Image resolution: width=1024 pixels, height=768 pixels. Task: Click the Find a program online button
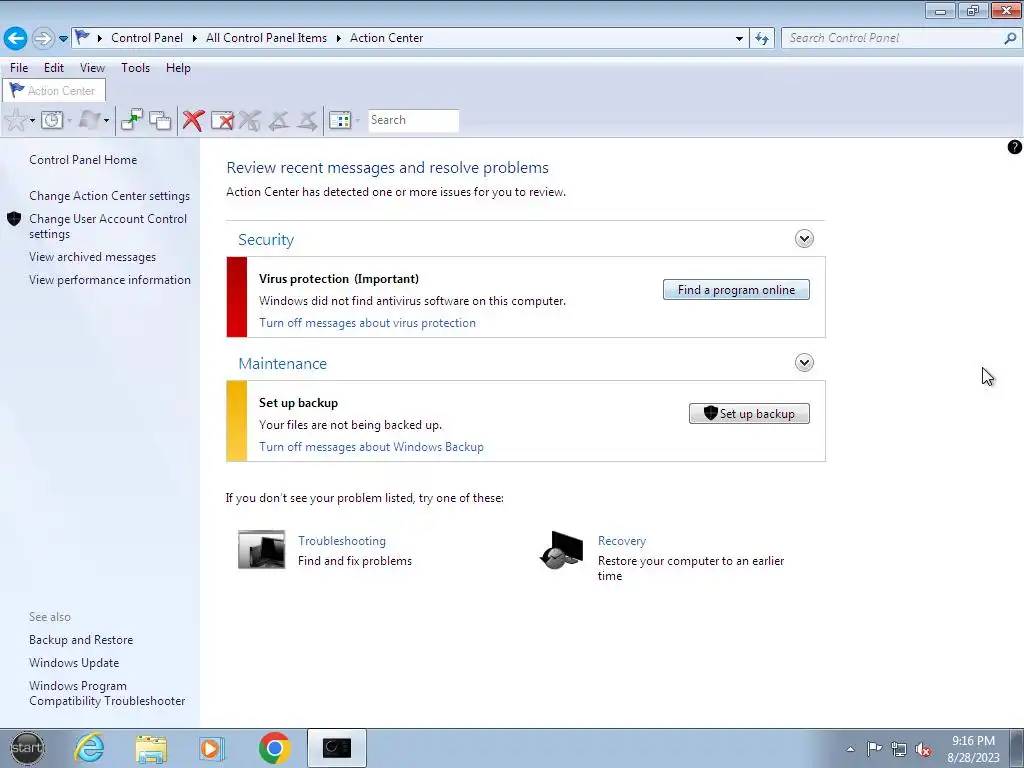point(736,290)
